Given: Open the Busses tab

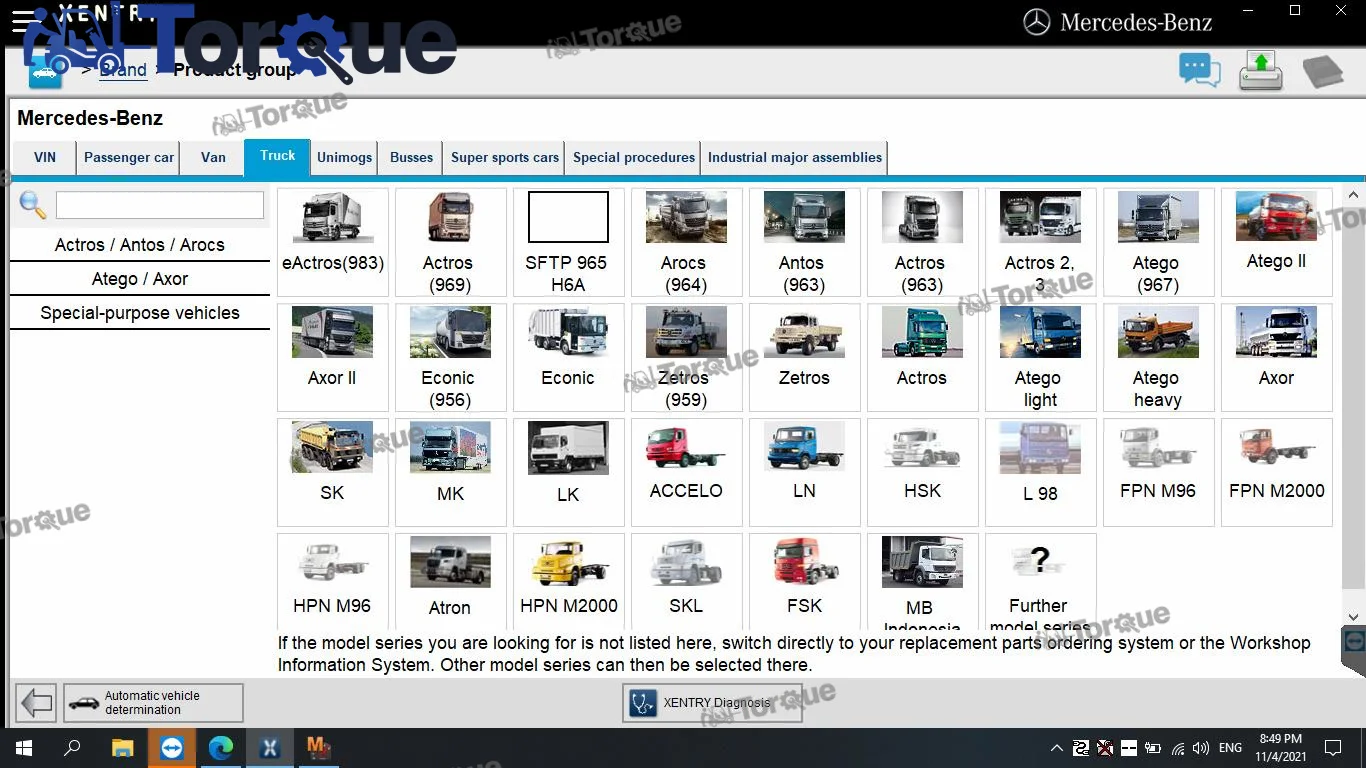Looking at the screenshot, I should [412, 158].
